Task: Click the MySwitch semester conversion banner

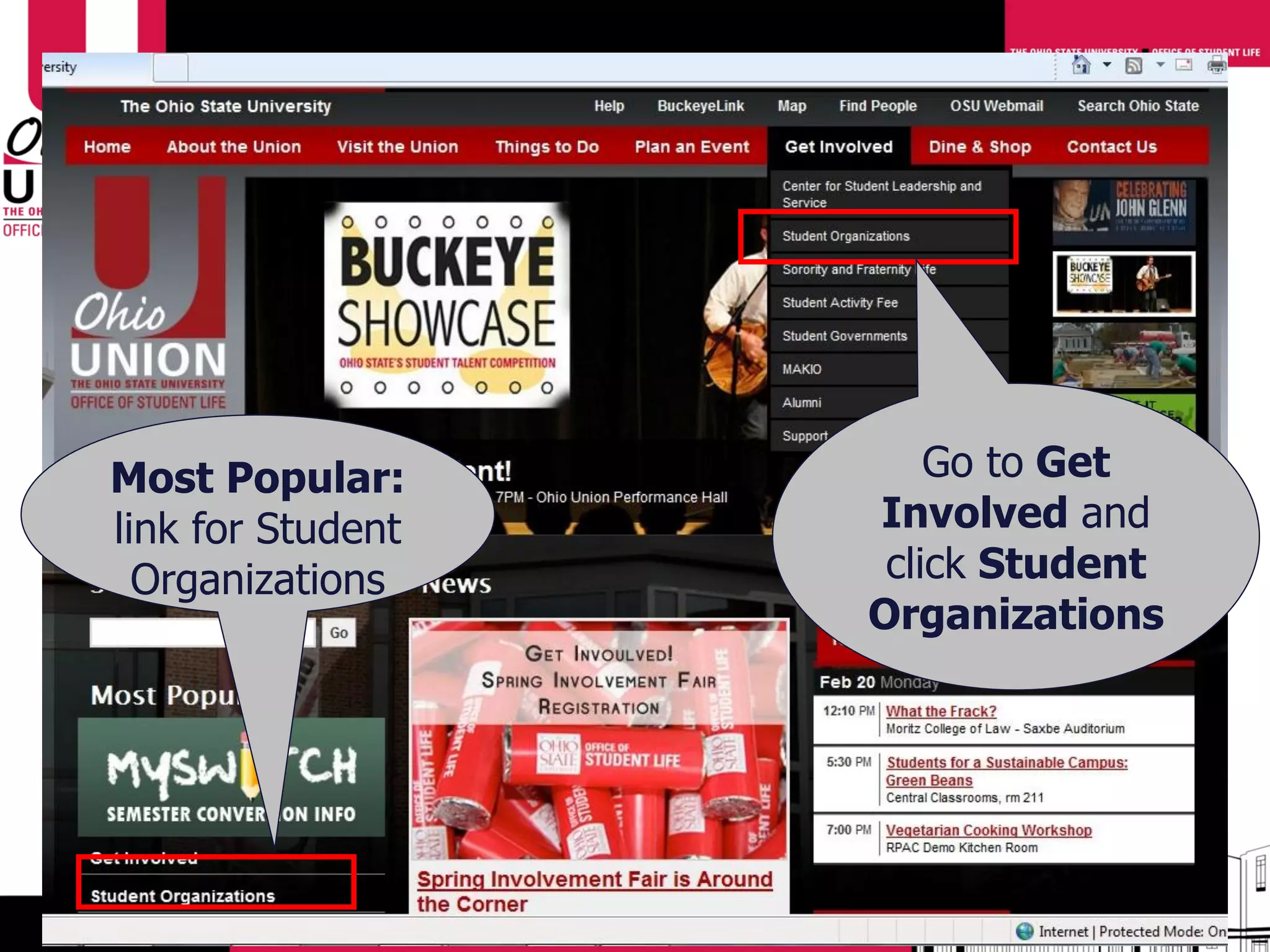Action: 231,777
